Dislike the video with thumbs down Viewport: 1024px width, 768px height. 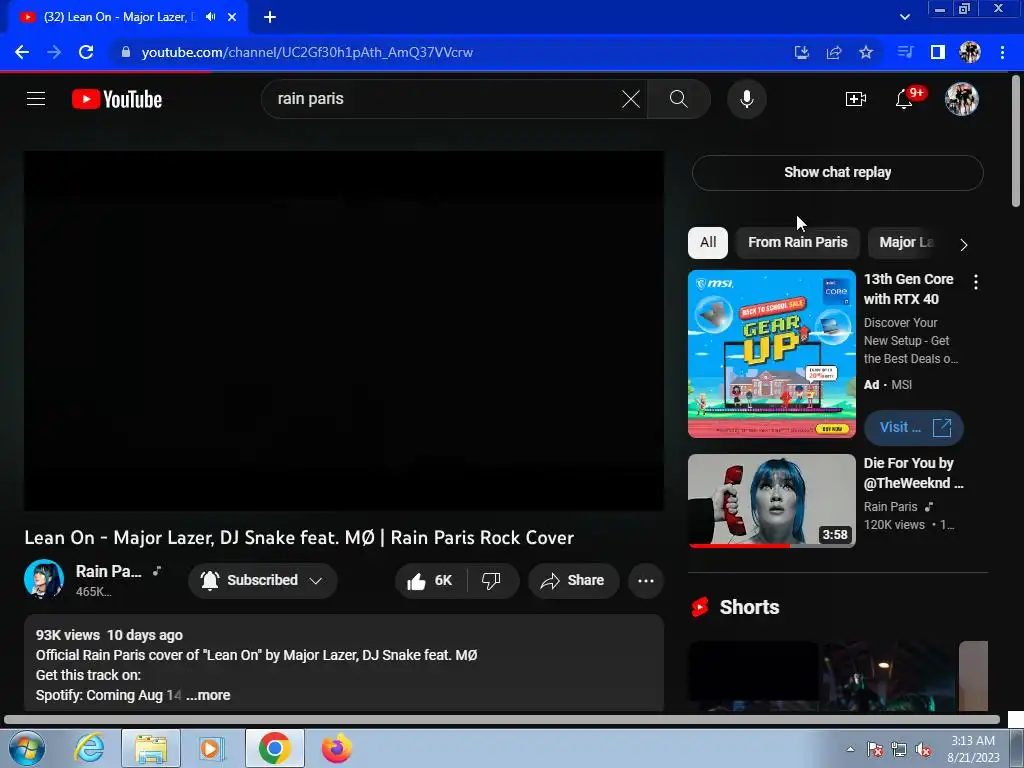[x=492, y=581]
